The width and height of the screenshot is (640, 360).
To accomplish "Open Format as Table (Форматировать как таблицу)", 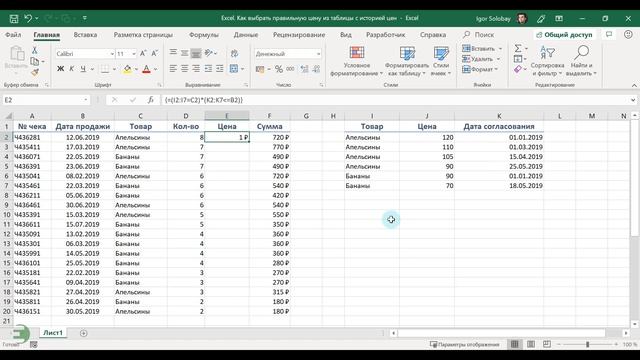I will [x=407, y=61].
